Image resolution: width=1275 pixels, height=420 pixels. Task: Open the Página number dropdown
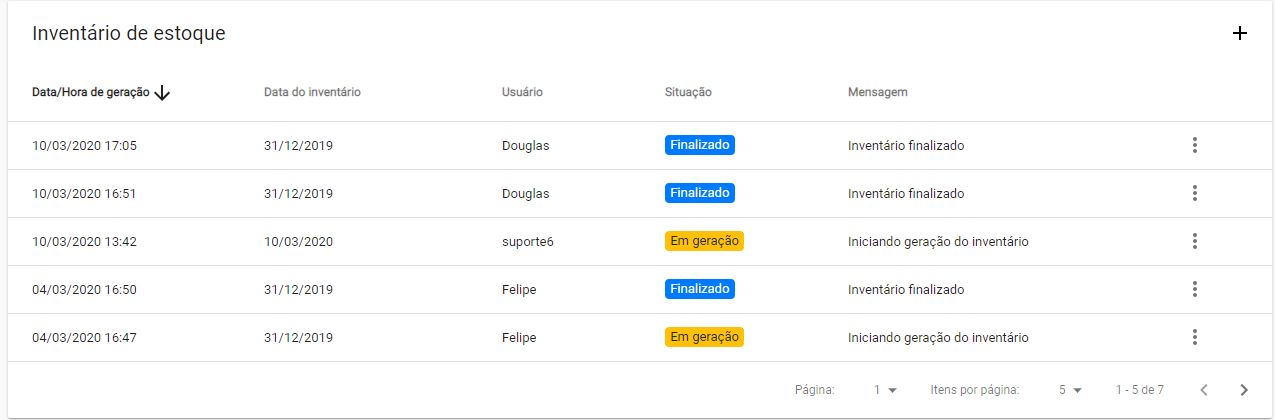click(886, 390)
